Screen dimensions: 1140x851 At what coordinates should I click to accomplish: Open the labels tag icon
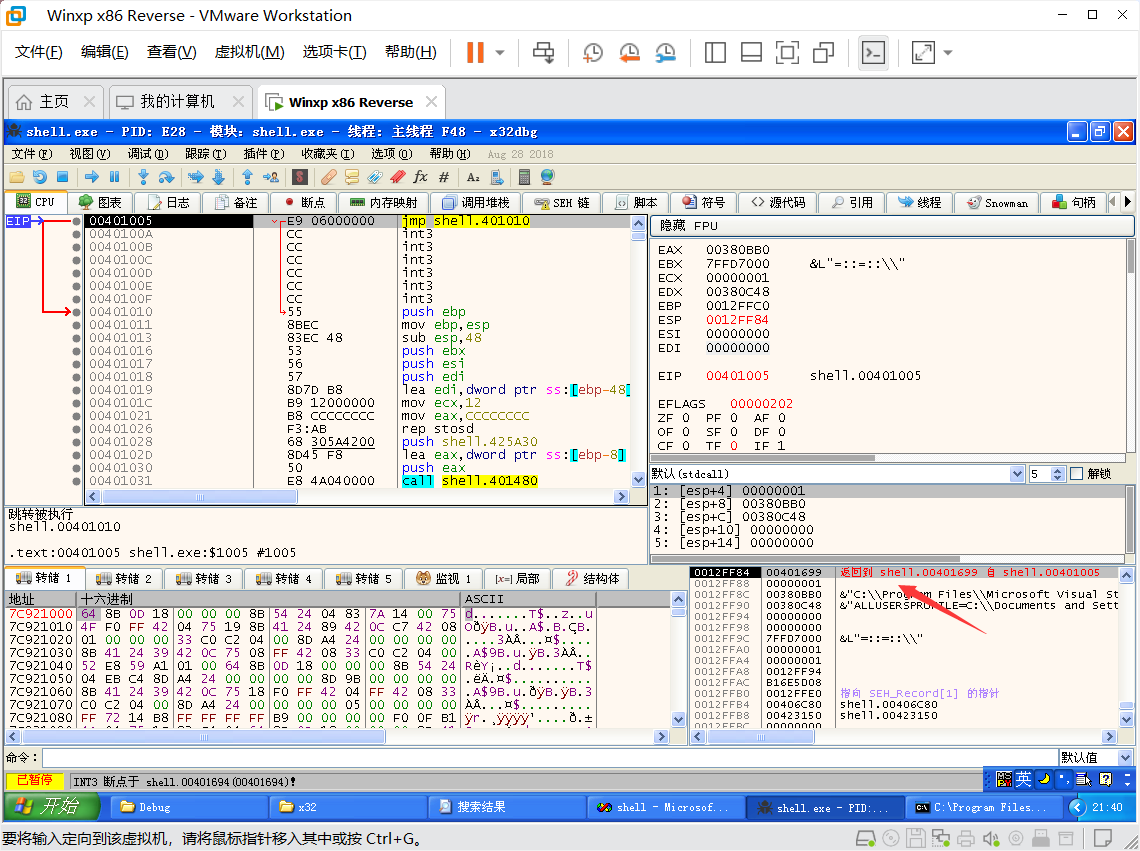[374, 177]
